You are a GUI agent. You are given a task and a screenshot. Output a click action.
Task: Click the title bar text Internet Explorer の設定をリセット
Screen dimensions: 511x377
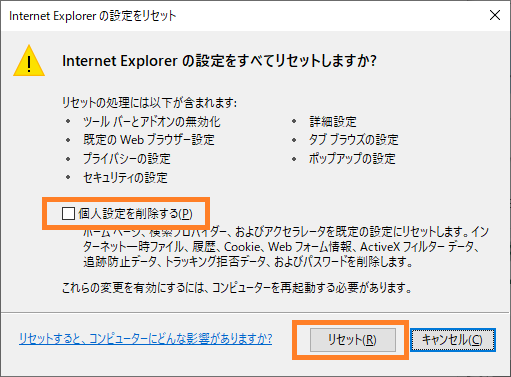click(x=93, y=16)
